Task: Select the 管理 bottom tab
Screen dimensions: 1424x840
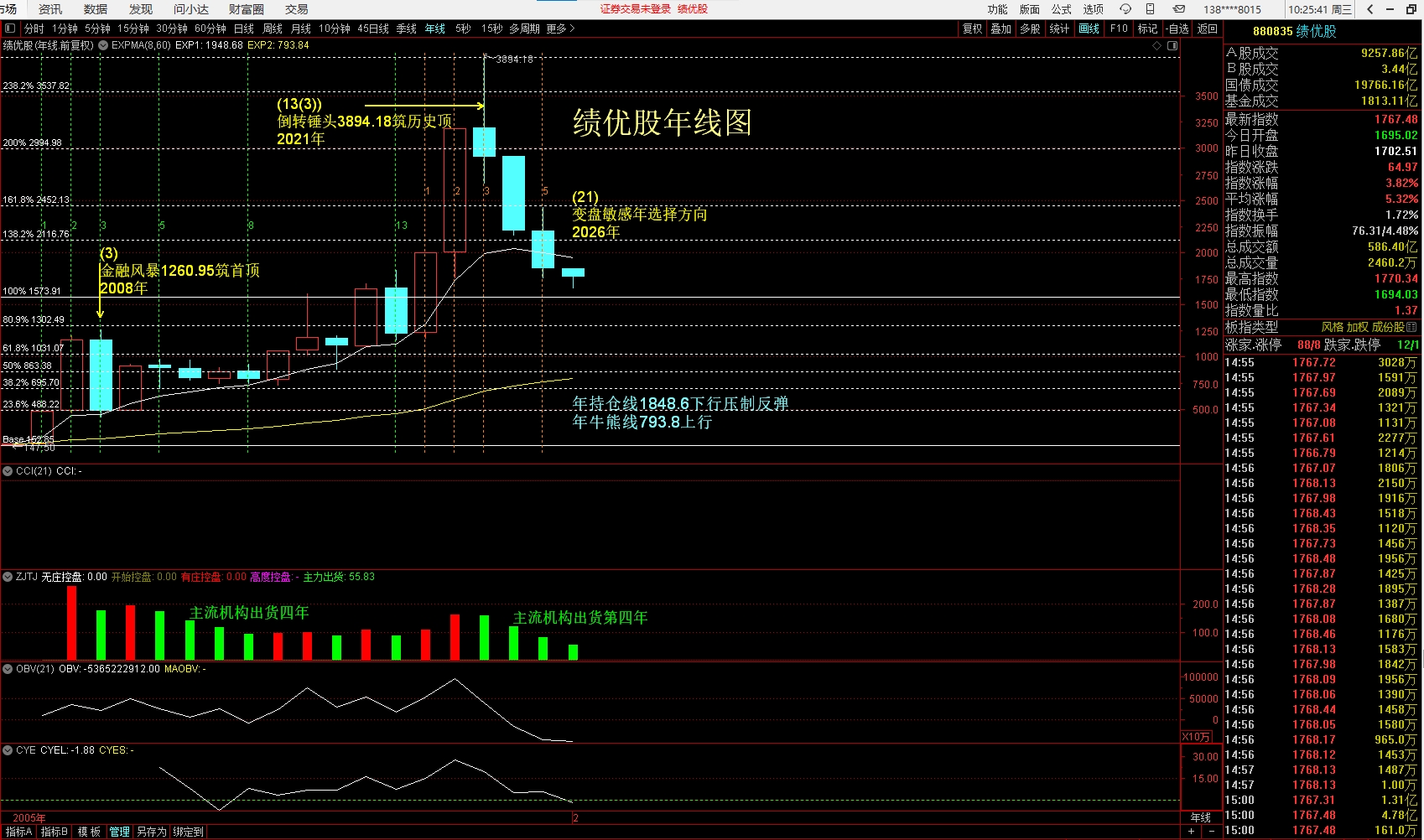Action: pos(120,832)
